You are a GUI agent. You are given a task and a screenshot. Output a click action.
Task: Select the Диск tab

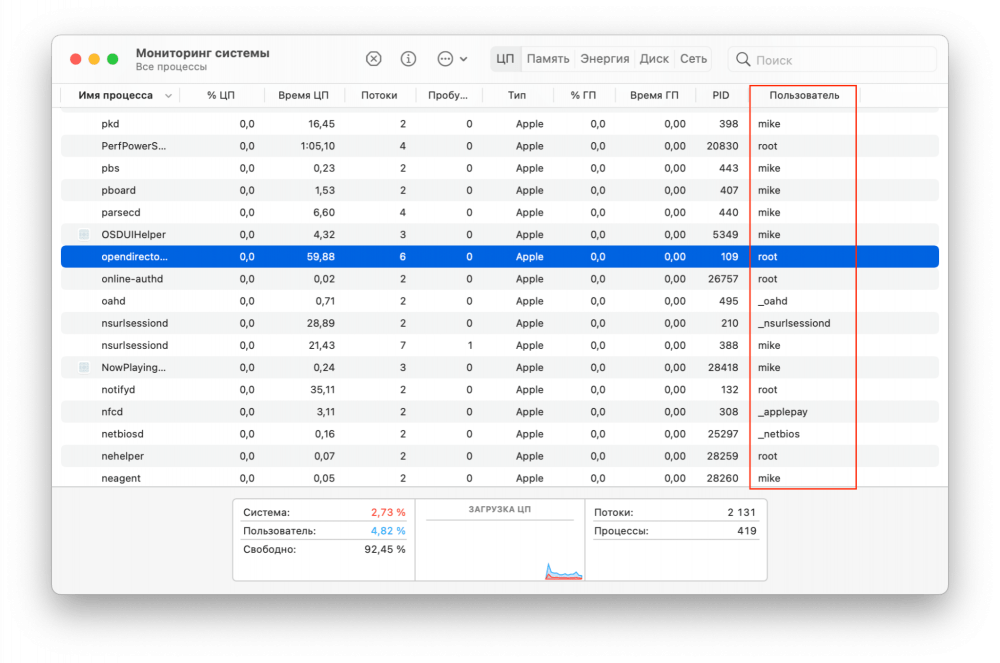tap(654, 59)
